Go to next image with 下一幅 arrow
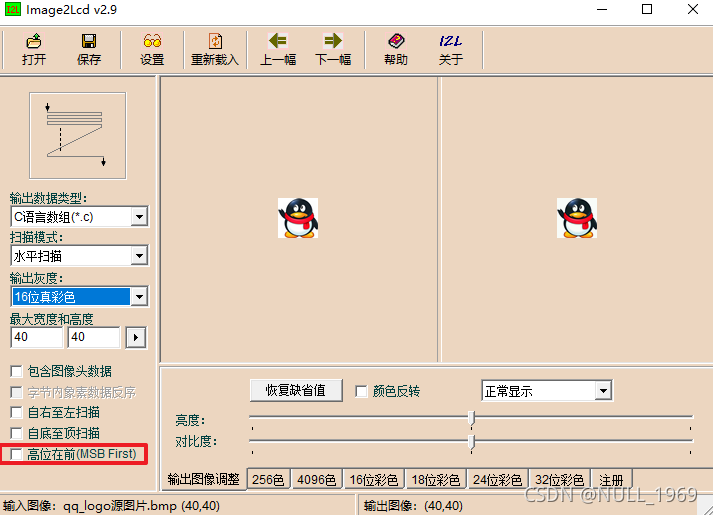The height and width of the screenshot is (515, 713). point(333,41)
